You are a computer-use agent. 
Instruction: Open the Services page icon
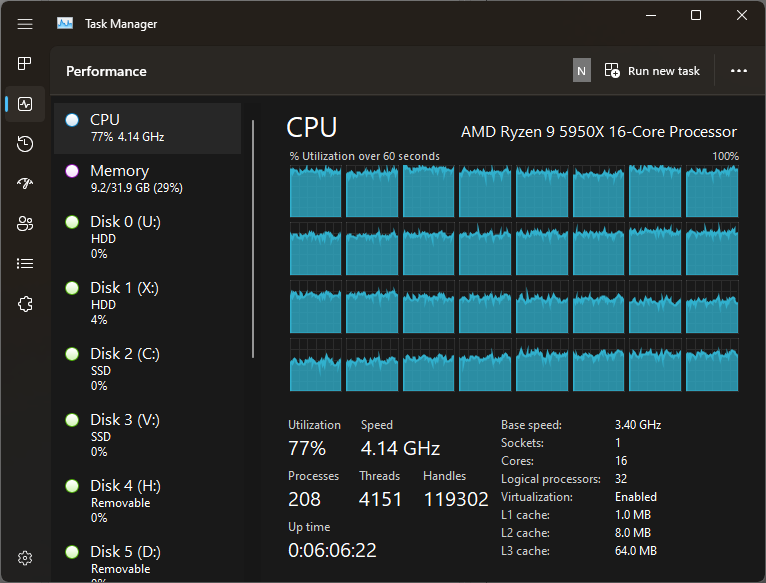pyautogui.click(x=25, y=304)
